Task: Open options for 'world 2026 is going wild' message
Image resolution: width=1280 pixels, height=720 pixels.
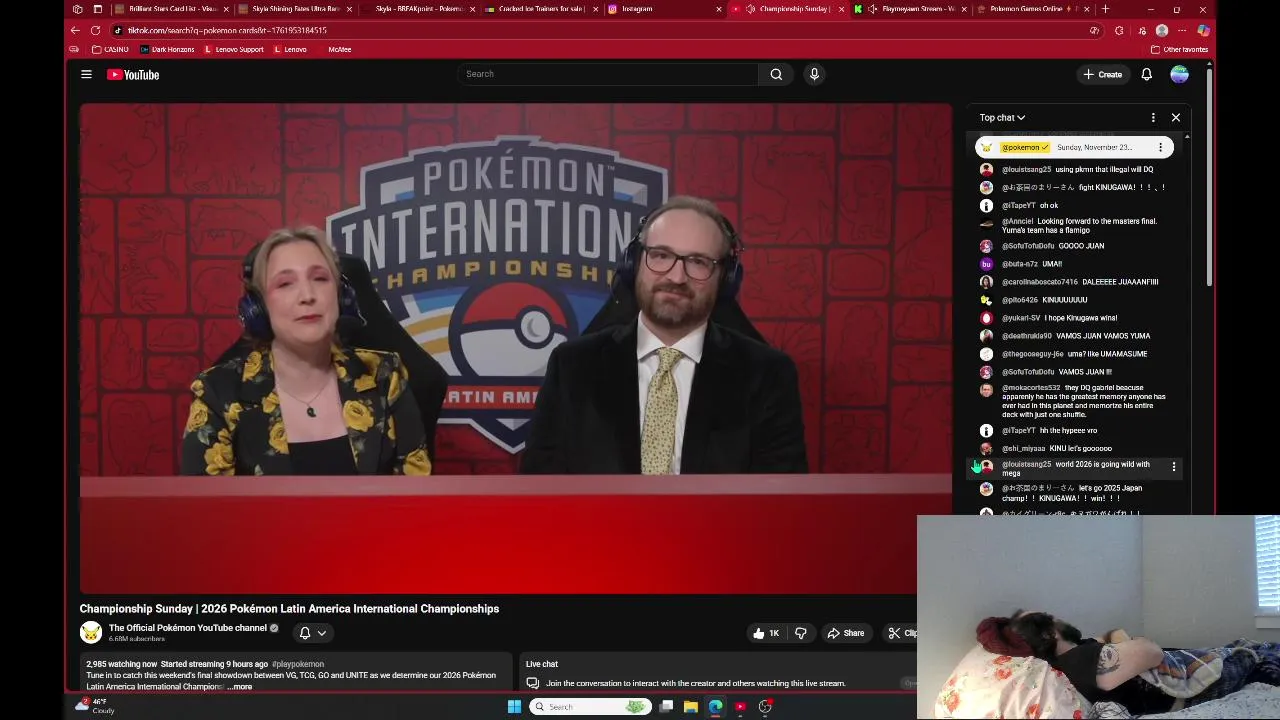Action: click(x=1174, y=467)
